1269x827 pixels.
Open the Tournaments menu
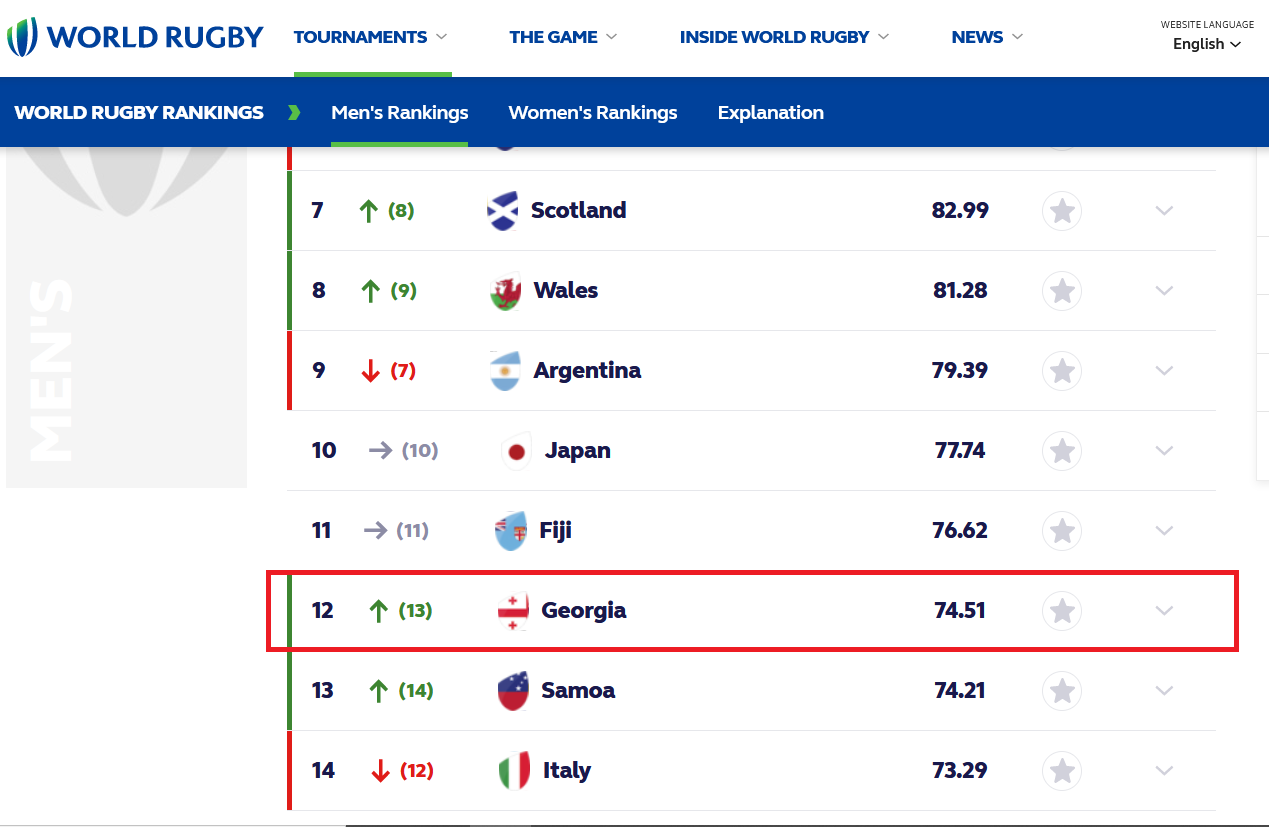370,37
